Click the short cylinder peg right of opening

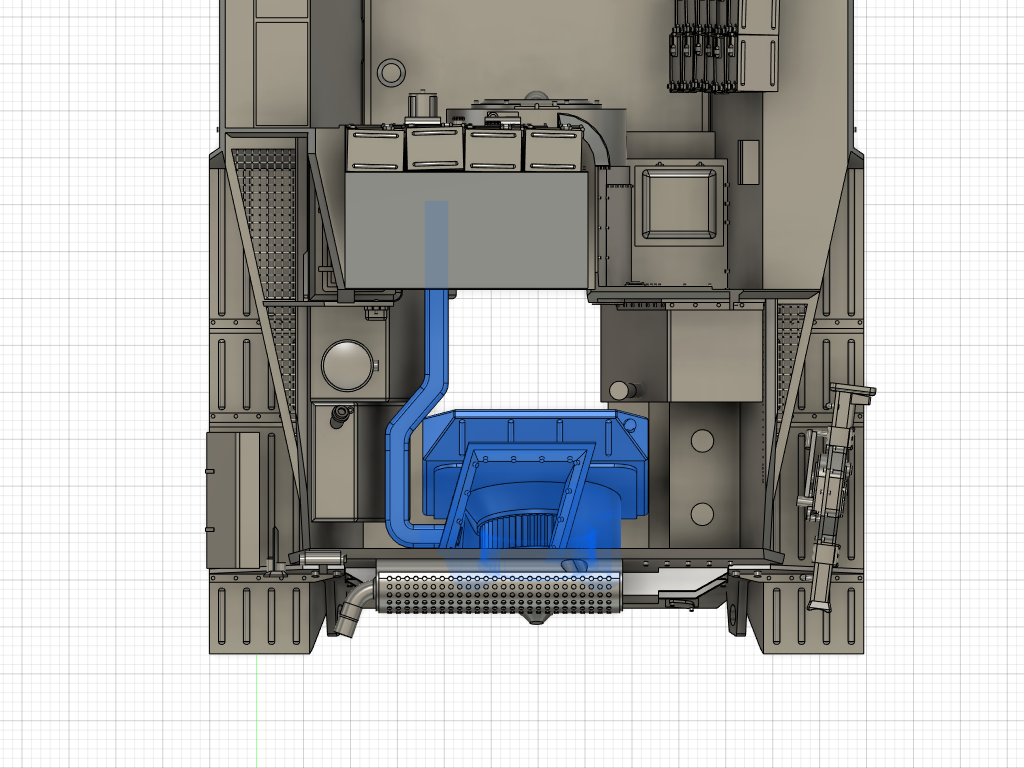click(621, 389)
